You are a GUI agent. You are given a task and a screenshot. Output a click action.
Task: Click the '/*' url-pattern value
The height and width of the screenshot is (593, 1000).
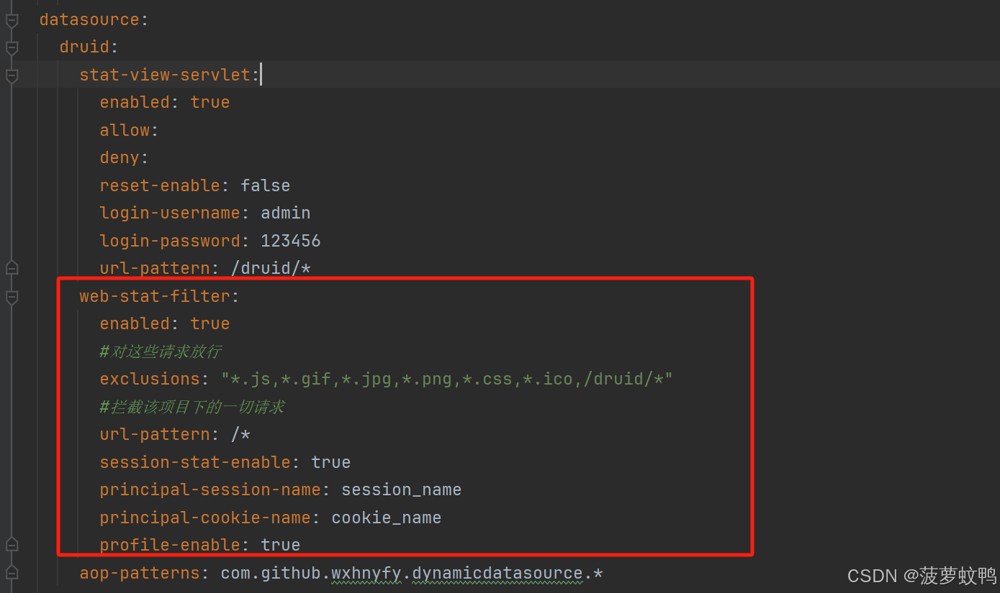click(240, 434)
